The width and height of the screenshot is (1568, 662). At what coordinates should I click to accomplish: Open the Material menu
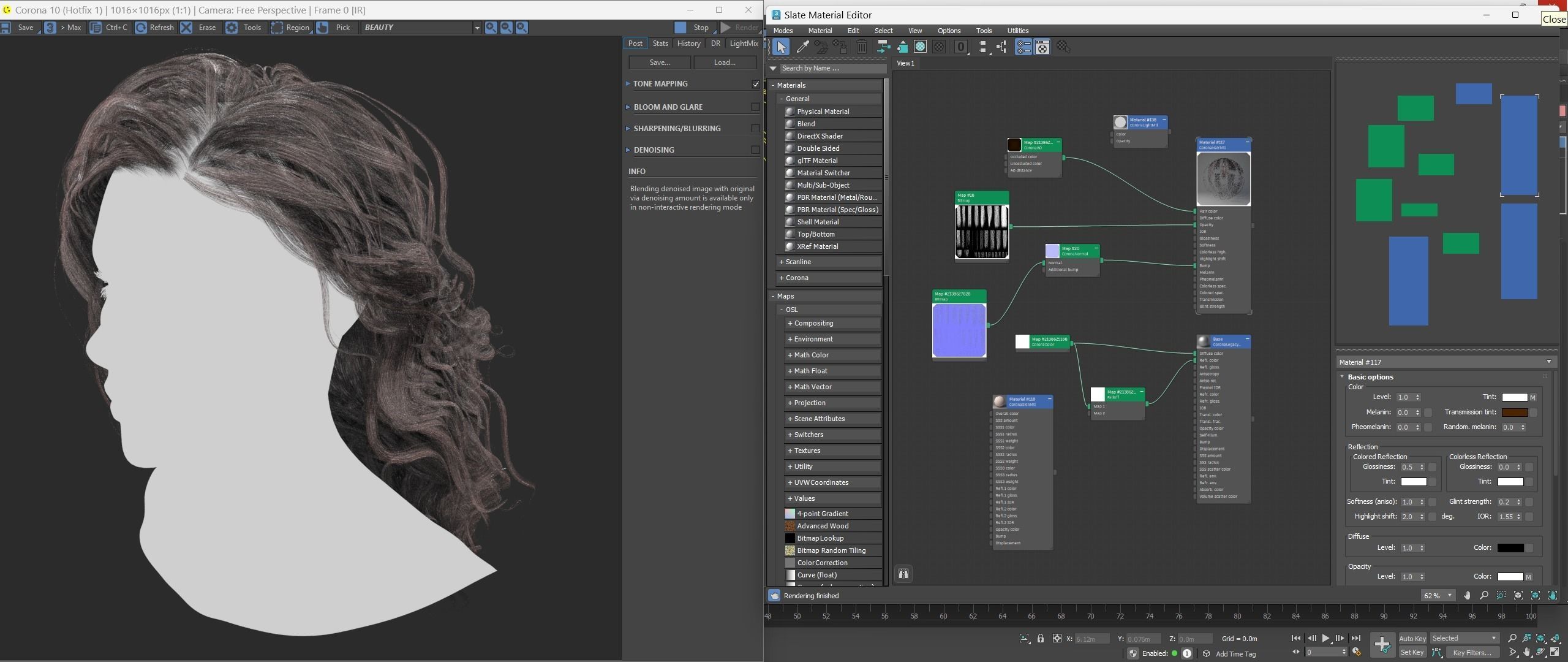coord(820,31)
